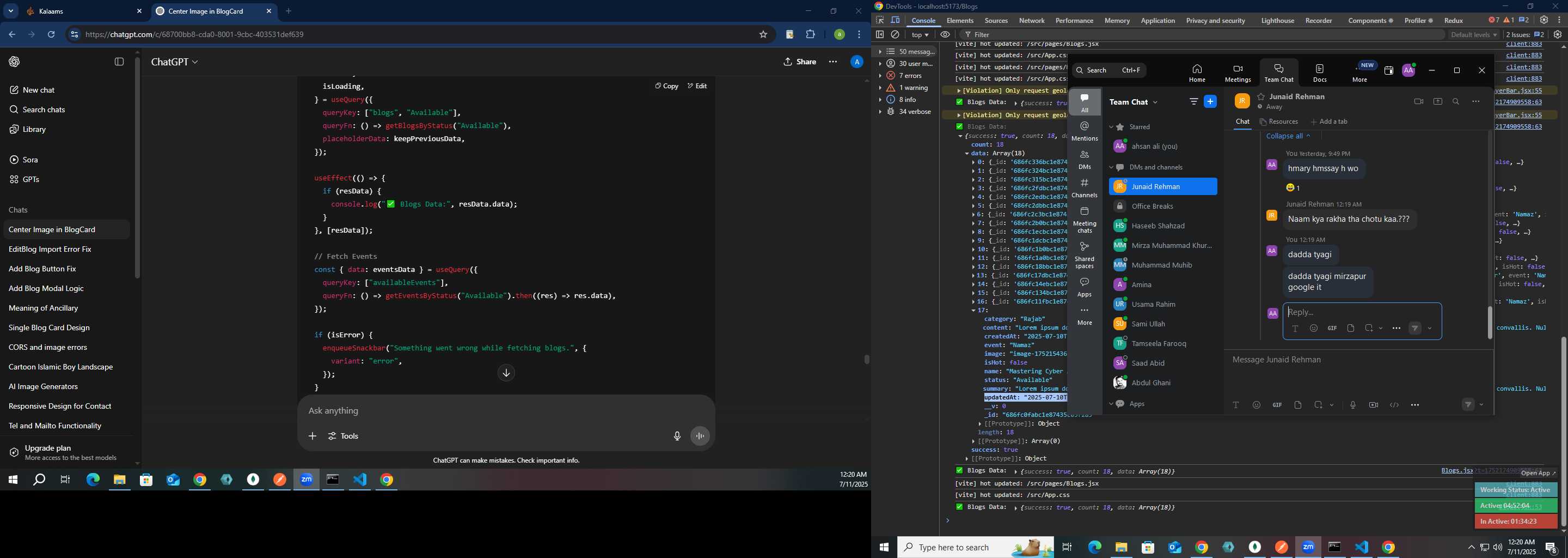Open Team Chat filter icon
This screenshot has height=558, width=1568.
pyautogui.click(x=1193, y=102)
